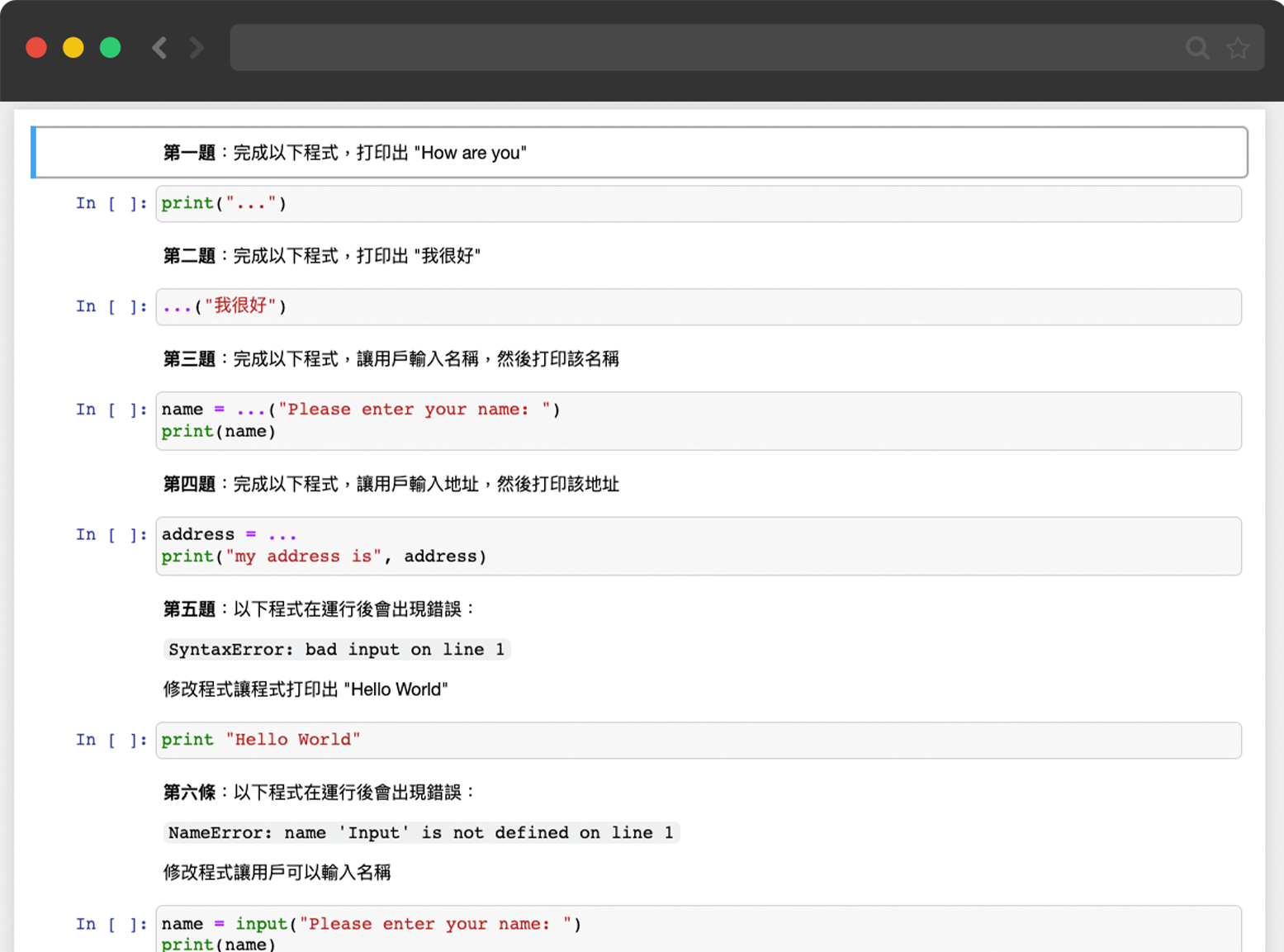Click the browser forward navigation arrow
This screenshot has width=1284, height=952.
(x=197, y=47)
